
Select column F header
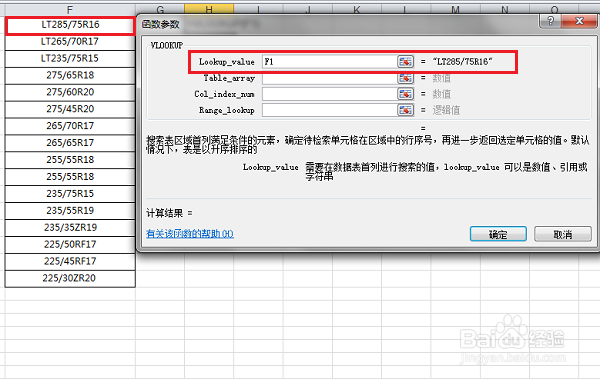click(x=70, y=10)
